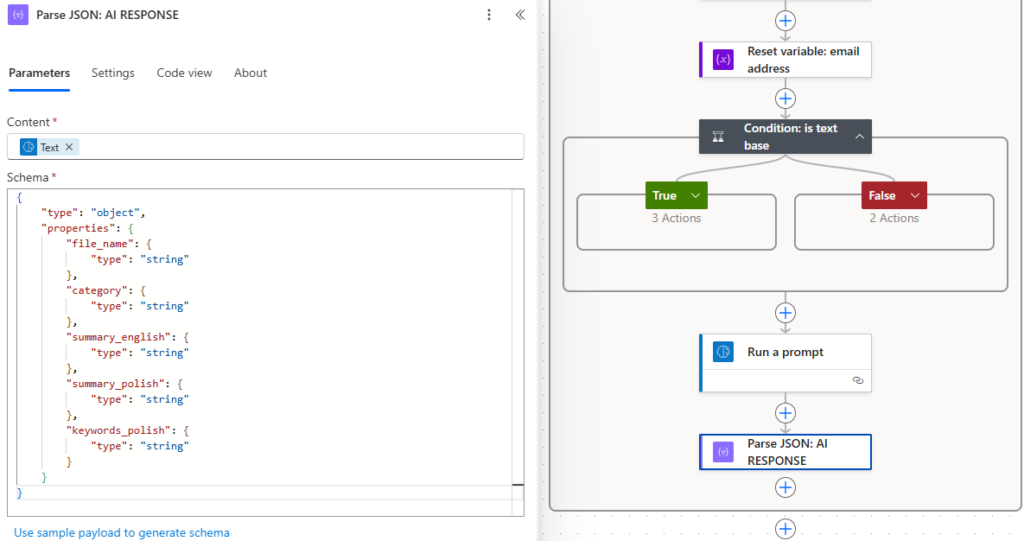Switch to the Code view tab

click(x=184, y=73)
